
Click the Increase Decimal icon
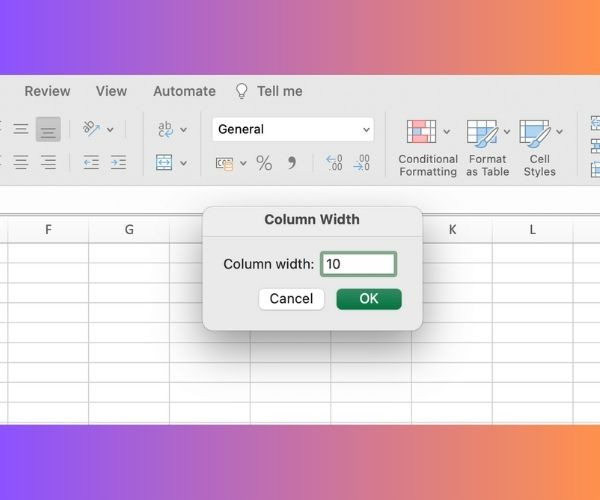(x=334, y=163)
